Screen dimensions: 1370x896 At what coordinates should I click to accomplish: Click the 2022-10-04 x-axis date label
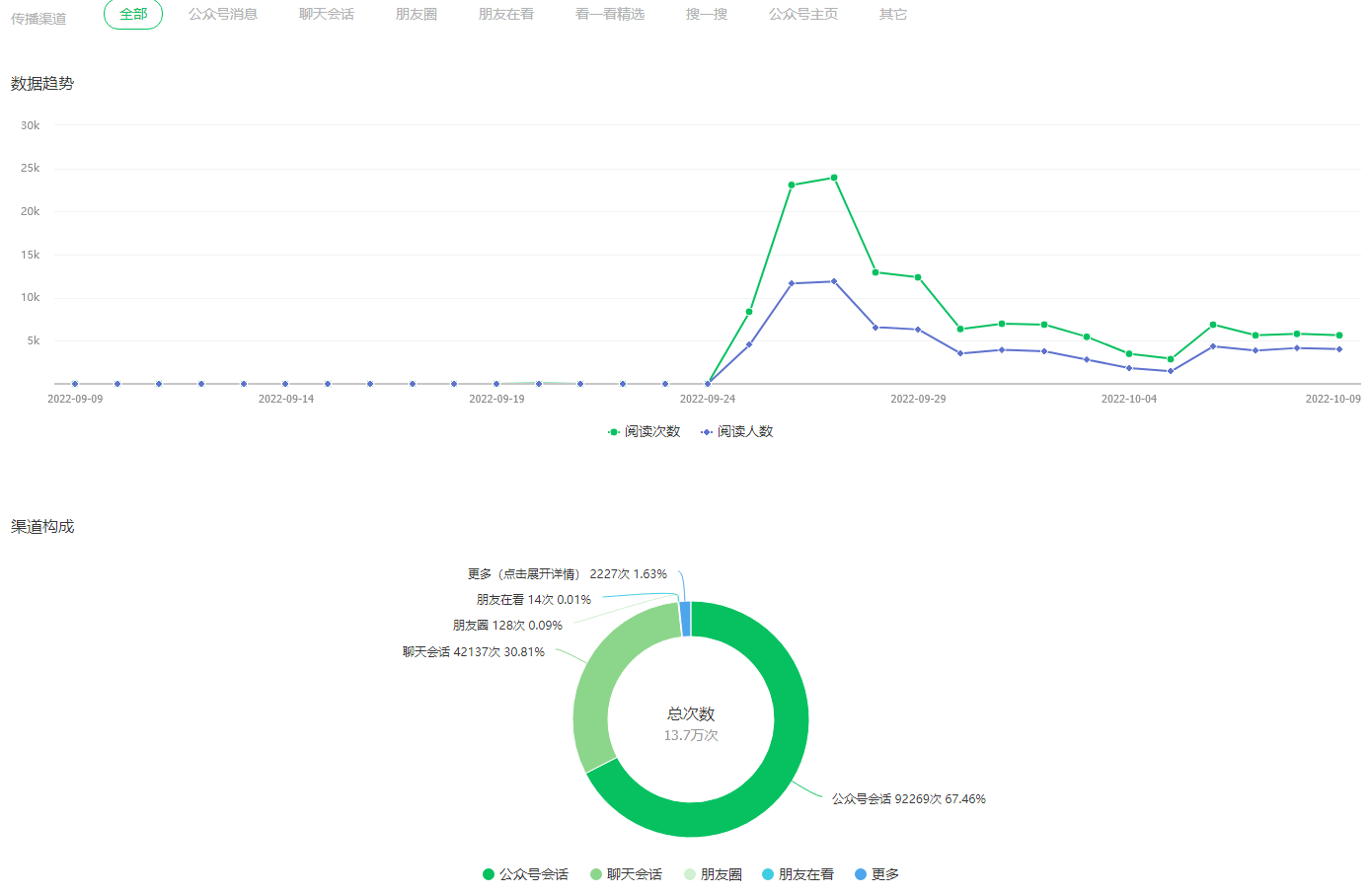pyautogui.click(x=1129, y=399)
